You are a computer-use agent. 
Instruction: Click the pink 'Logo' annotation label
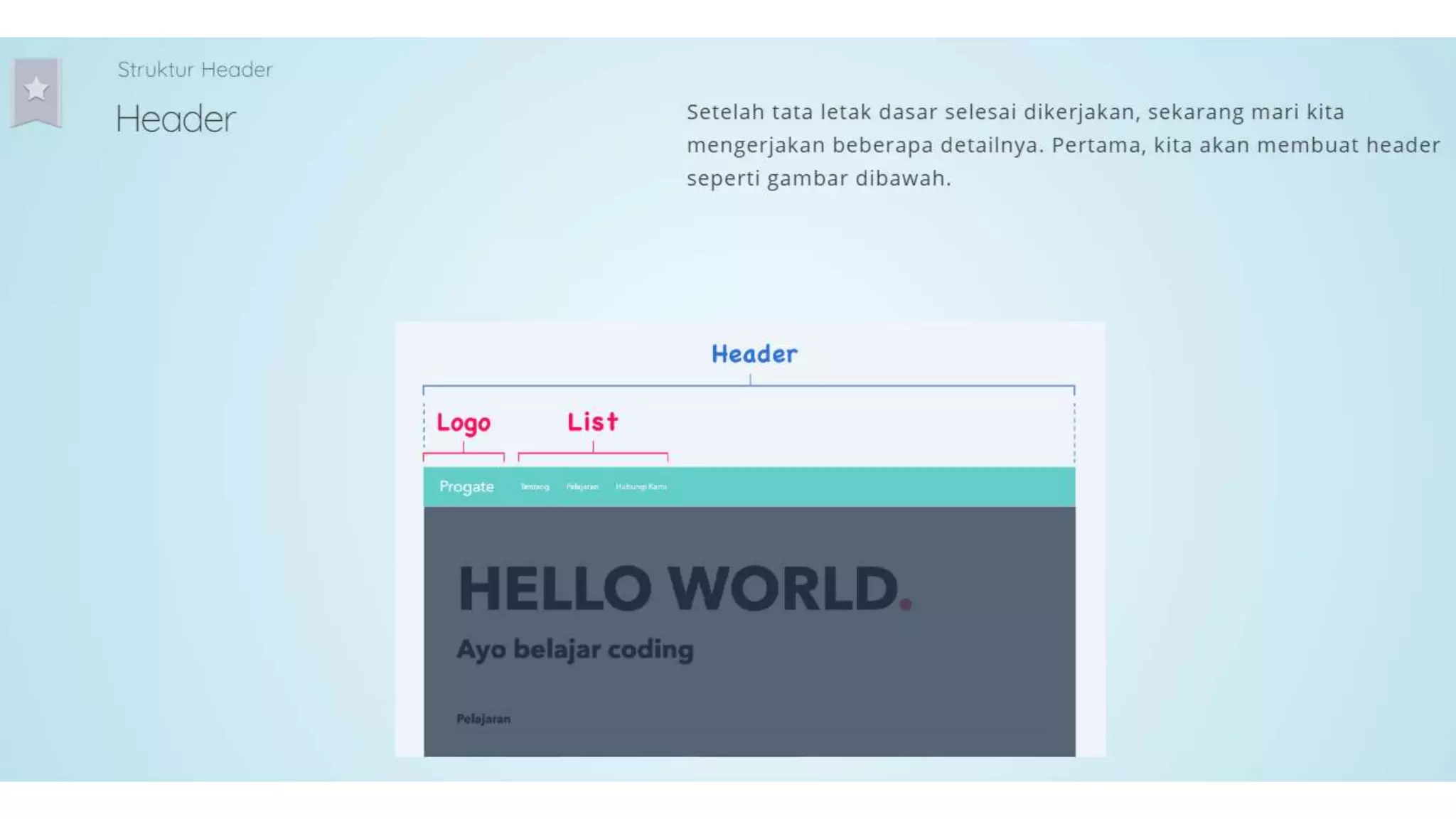(x=464, y=422)
